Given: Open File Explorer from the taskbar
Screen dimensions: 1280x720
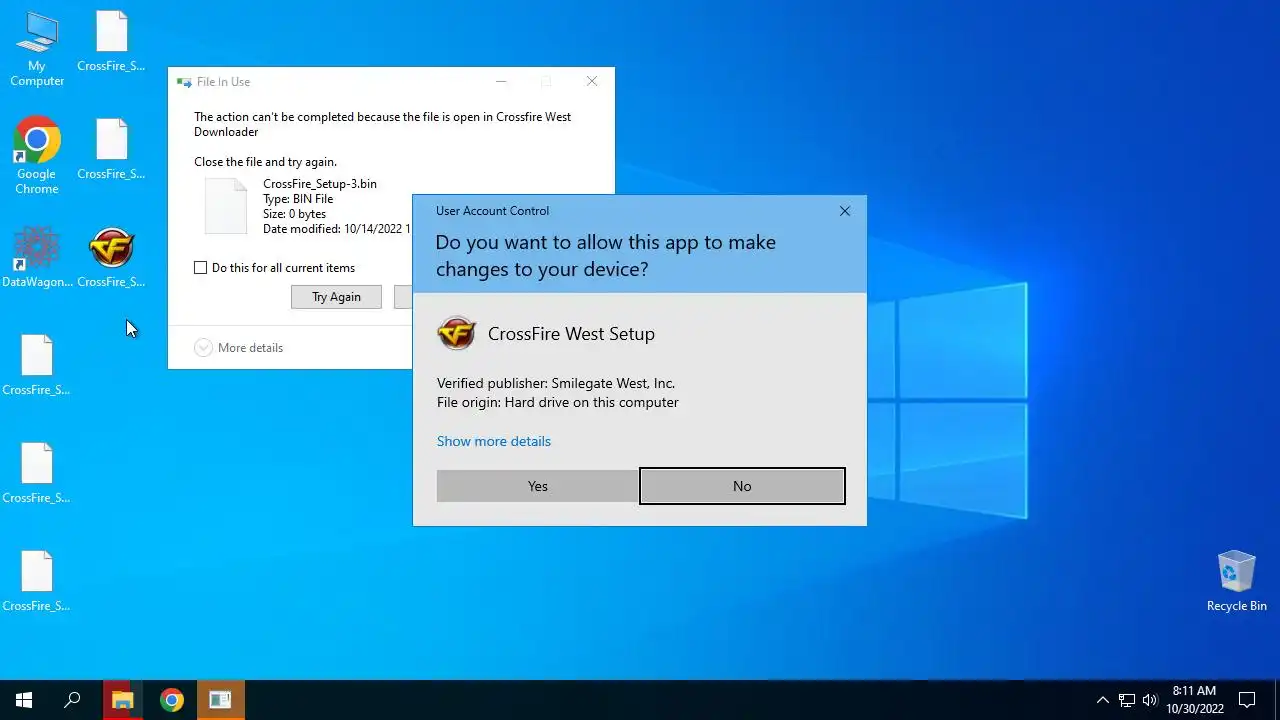Looking at the screenshot, I should 122,700.
